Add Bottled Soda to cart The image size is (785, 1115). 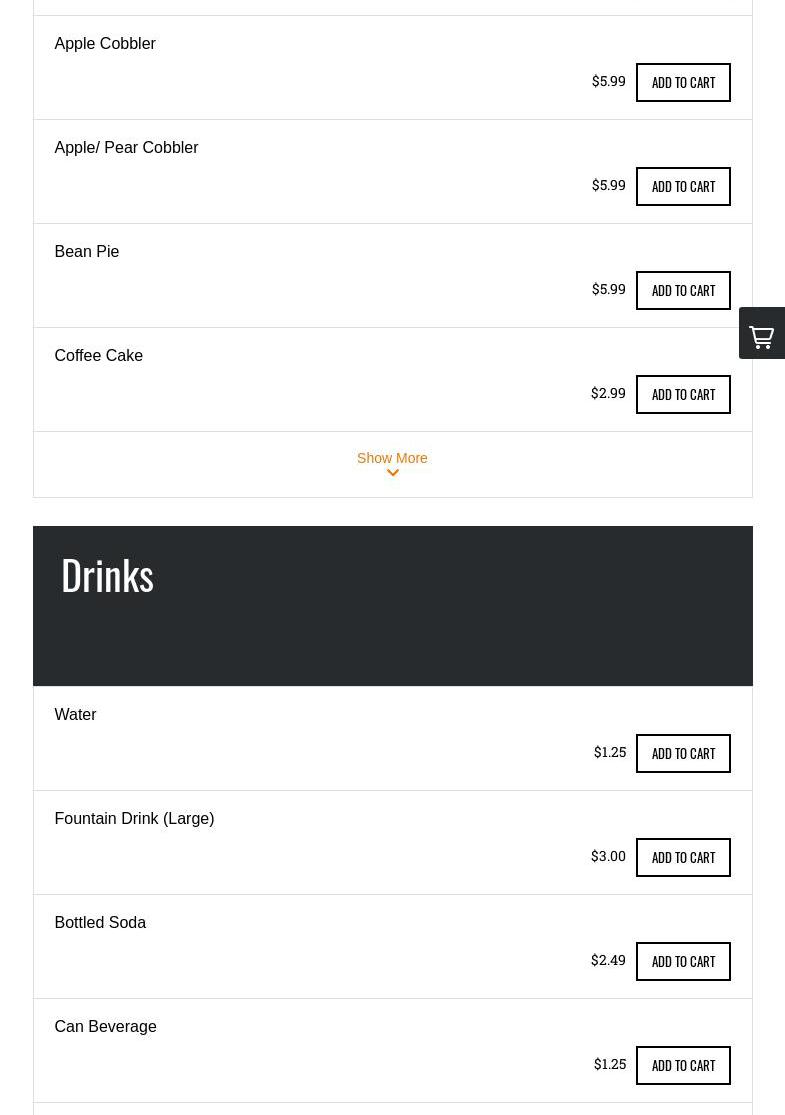683,961
